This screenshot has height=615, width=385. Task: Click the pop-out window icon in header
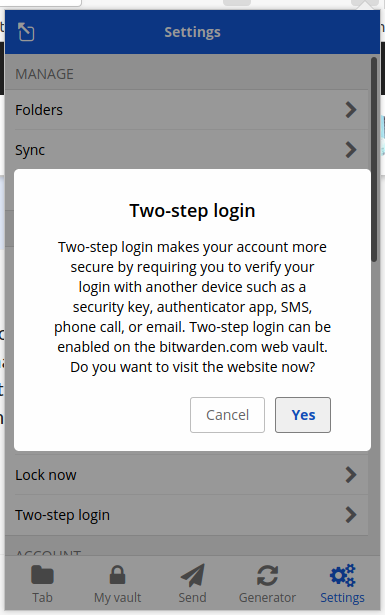(x=26, y=32)
